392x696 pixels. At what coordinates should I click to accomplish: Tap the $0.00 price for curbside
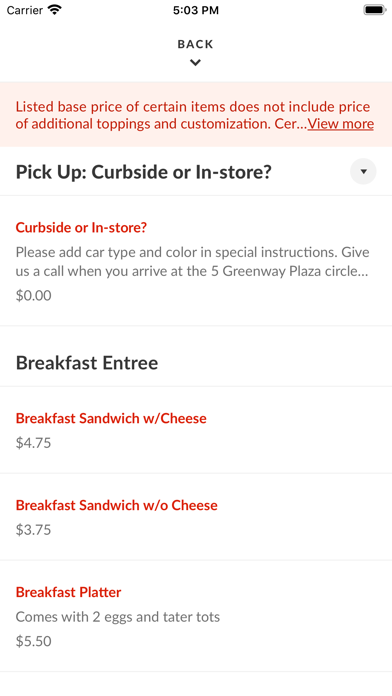(34, 296)
